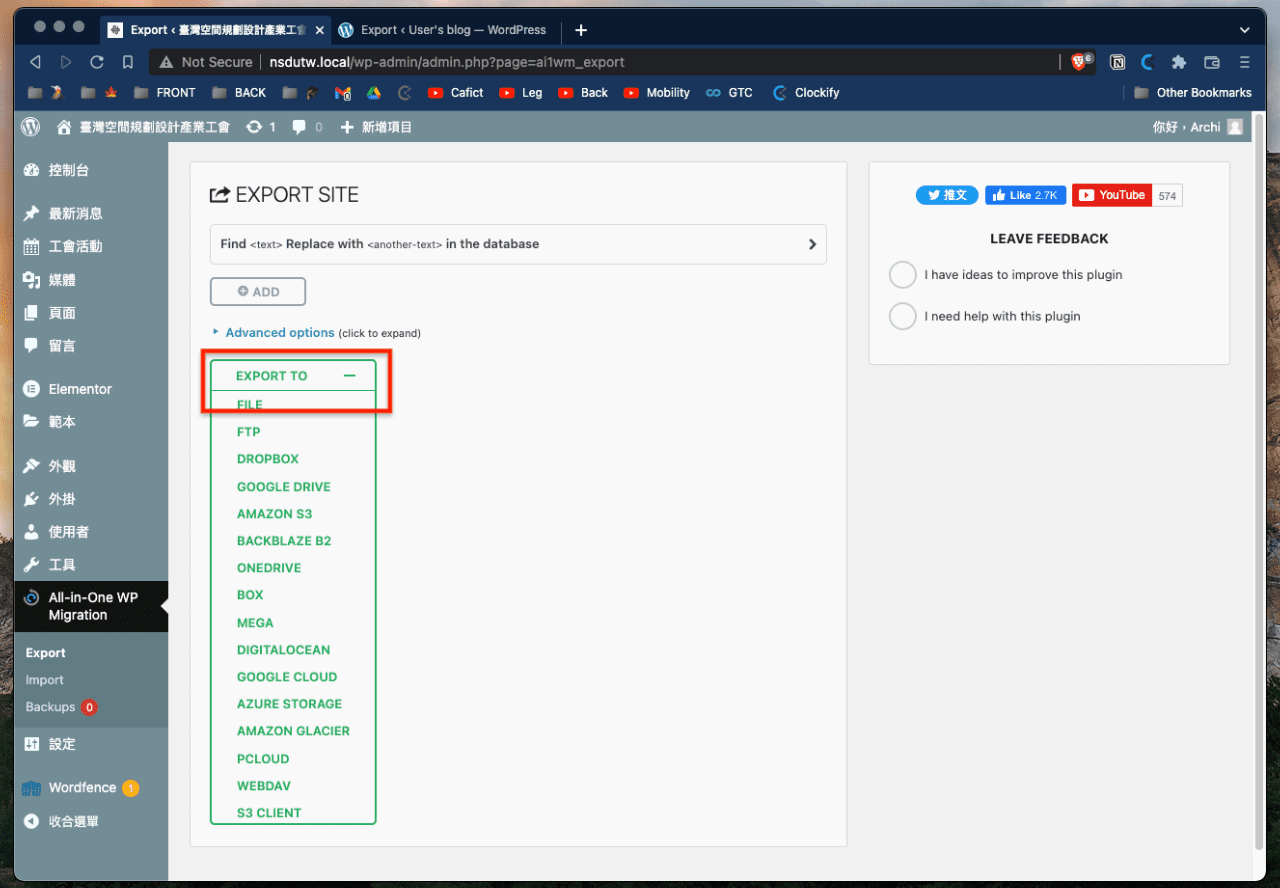
Task: Open the Brave wallet icon
Action: click(x=1212, y=62)
